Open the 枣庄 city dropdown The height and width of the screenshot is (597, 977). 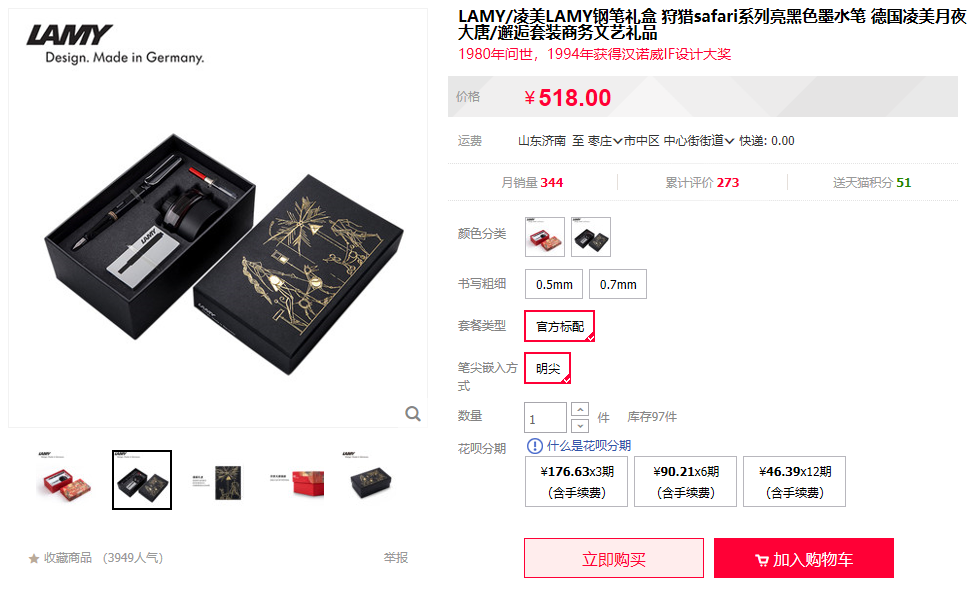605,141
